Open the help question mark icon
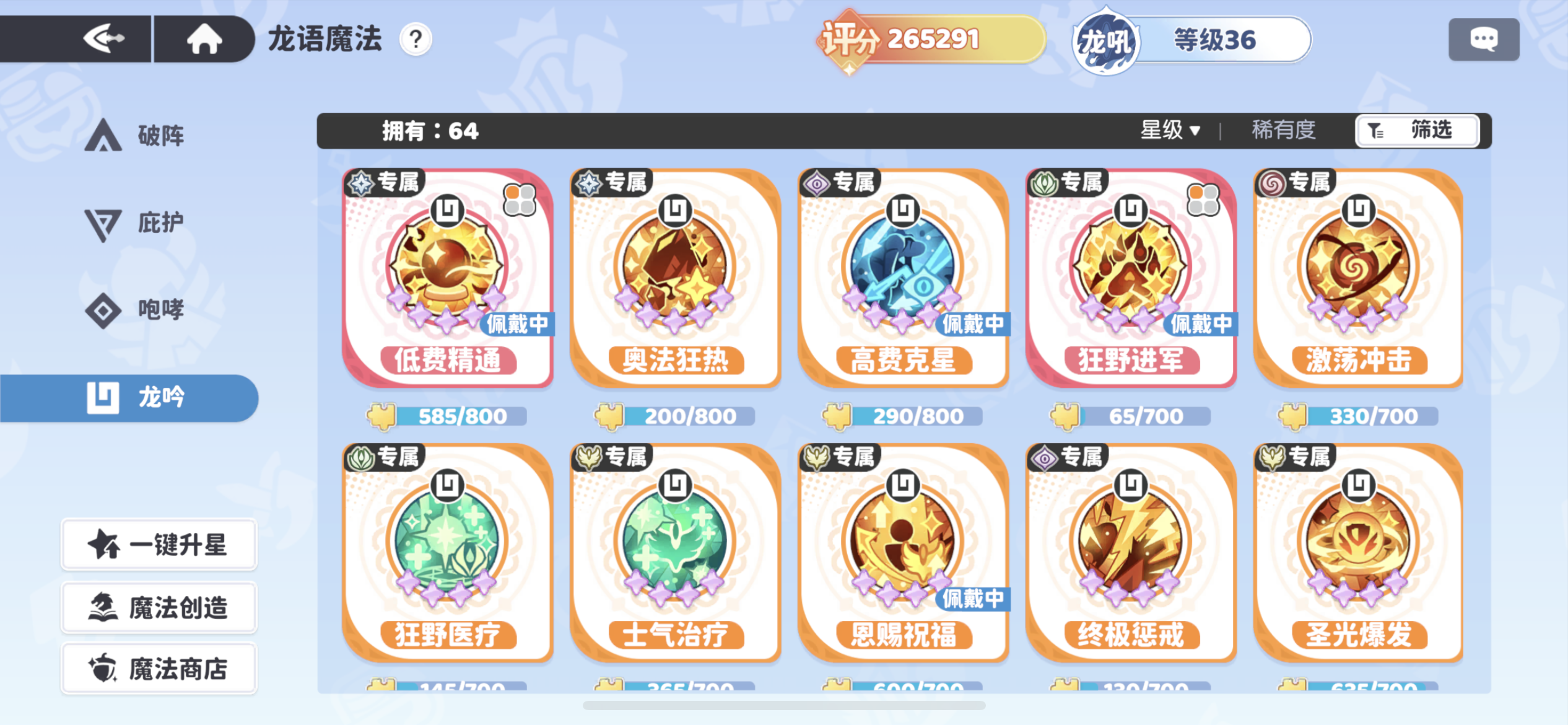Viewport: 1568px width, 725px height. tap(416, 40)
